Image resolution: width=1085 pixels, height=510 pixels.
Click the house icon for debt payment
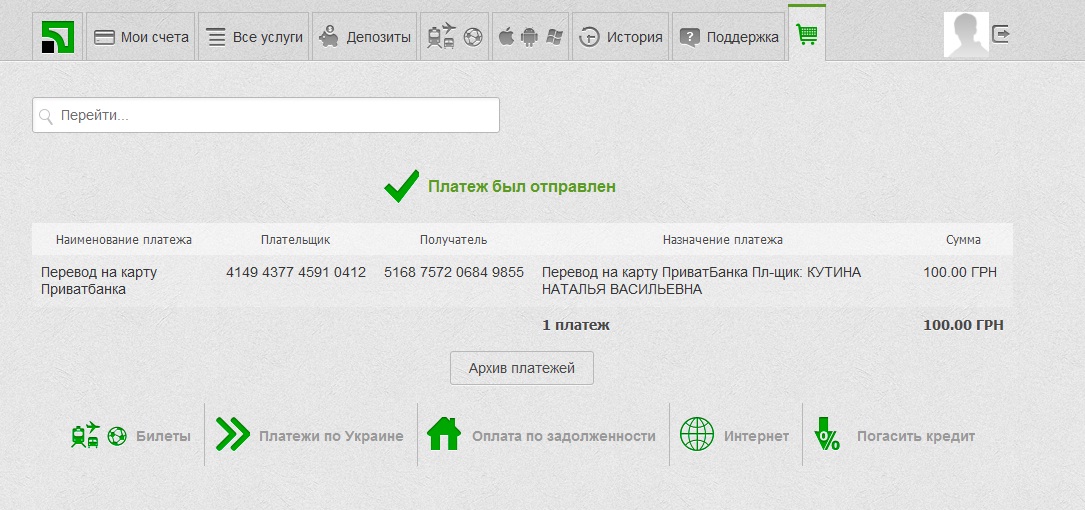(443, 435)
